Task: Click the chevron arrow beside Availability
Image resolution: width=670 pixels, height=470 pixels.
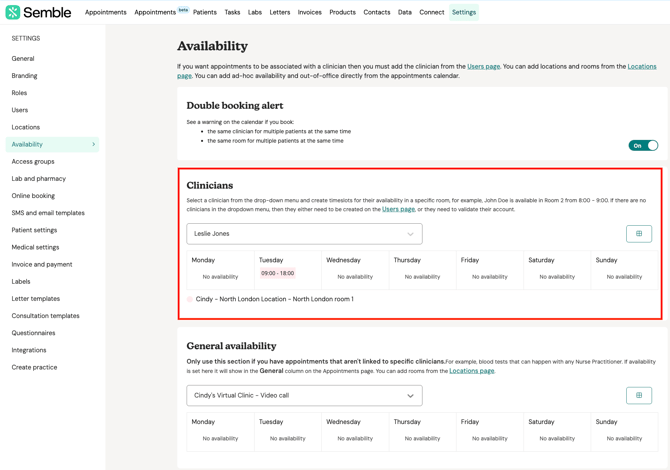Action: pyautogui.click(x=94, y=144)
